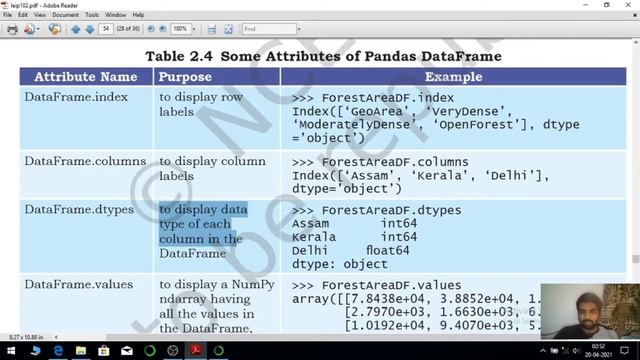
Task: Open the Window menu
Action: [x=116, y=15]
